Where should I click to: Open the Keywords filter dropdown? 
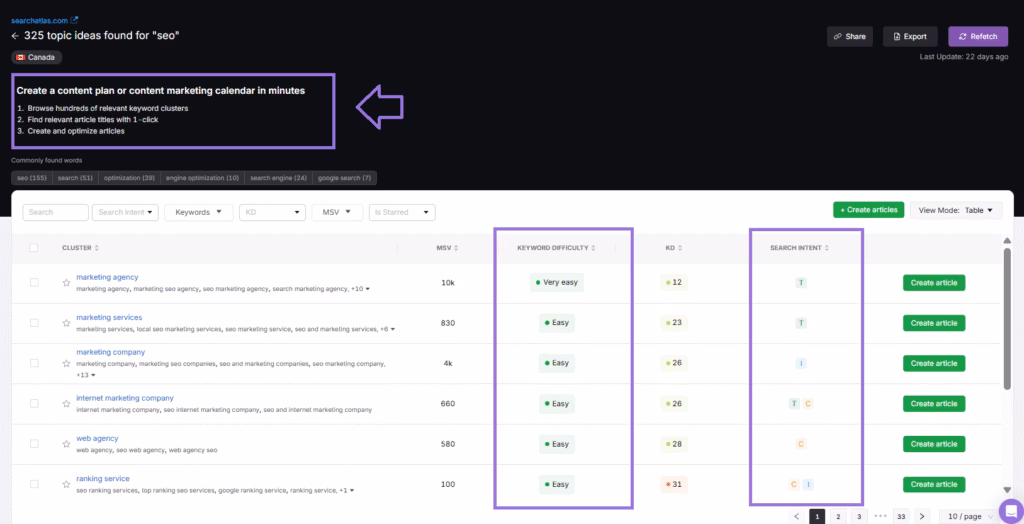(x=198, y=212)
